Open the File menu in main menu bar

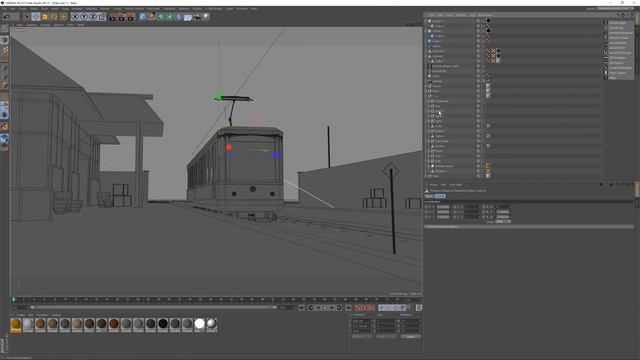4,9
